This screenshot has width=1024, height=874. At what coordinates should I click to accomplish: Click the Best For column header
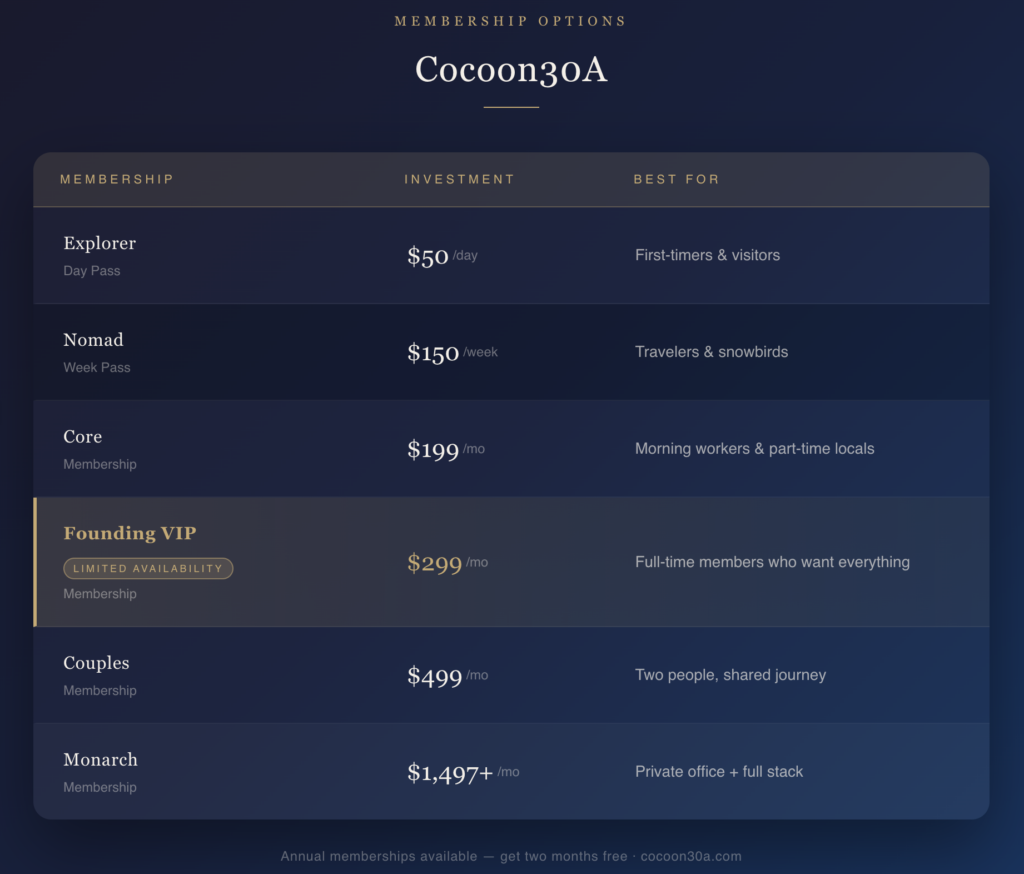pyautogui.click(x=676, y=180)
